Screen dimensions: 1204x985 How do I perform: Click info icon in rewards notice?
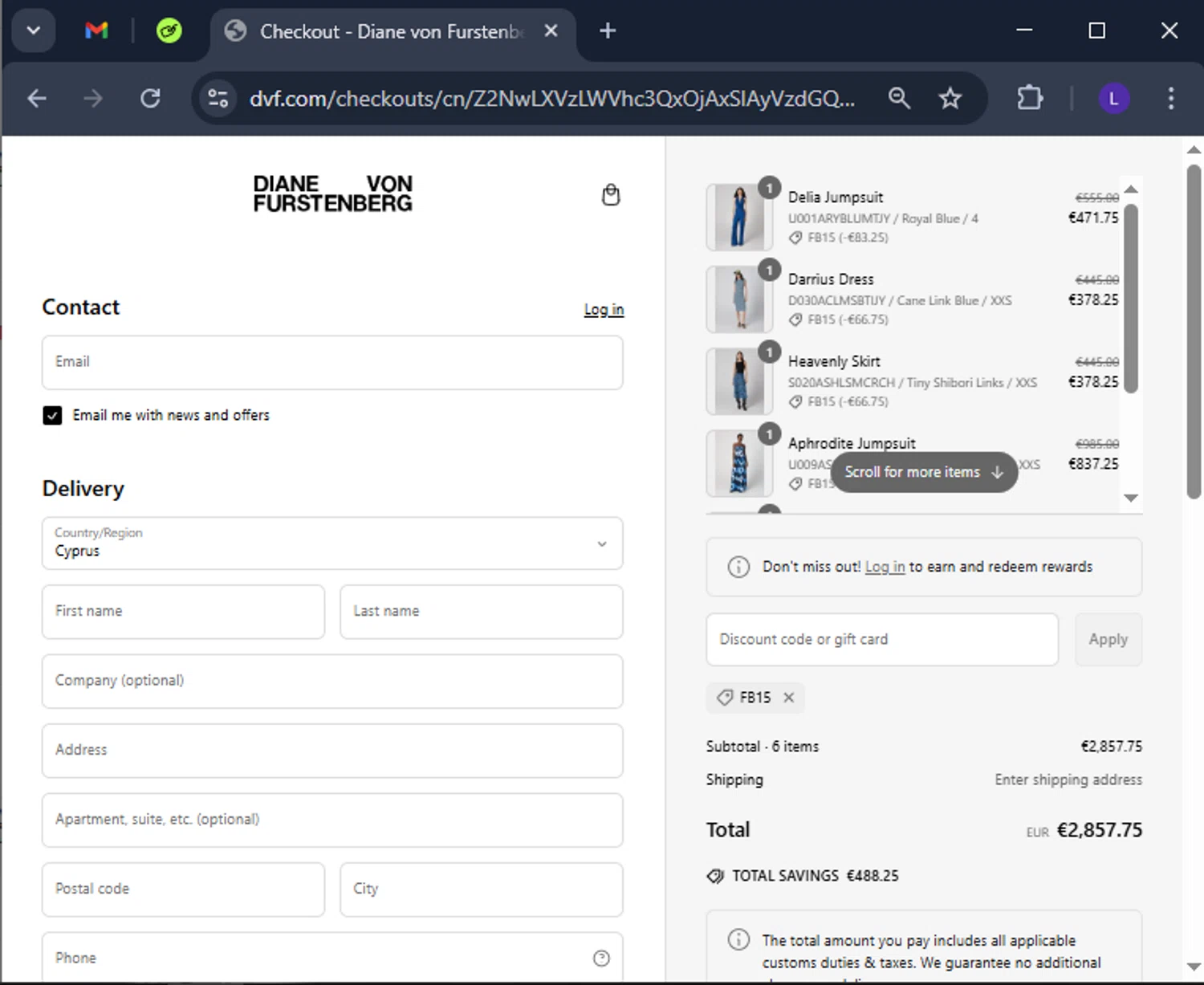click(x=738, y=567)
